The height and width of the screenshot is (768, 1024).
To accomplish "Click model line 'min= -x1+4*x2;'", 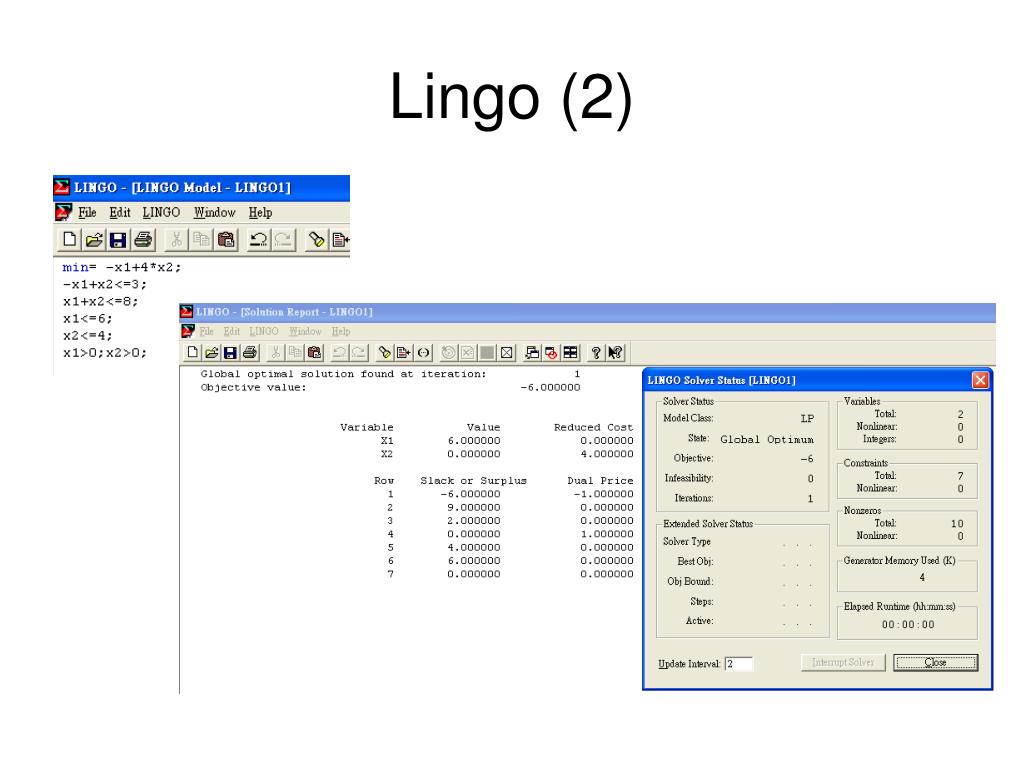I will (x=121, y=267).
